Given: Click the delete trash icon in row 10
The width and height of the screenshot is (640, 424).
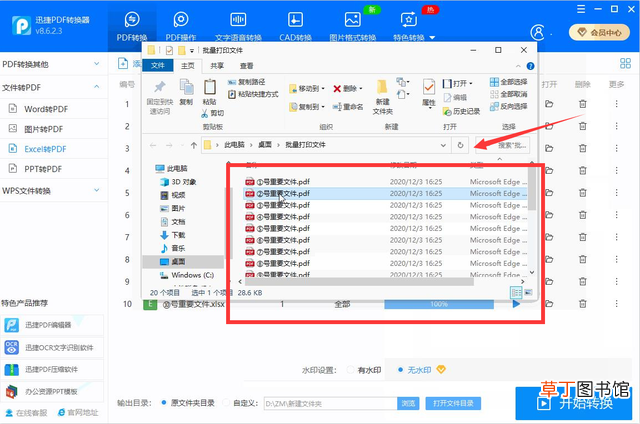Looking at the screenshot, I should pyautogui.click(x=582, y=304).
